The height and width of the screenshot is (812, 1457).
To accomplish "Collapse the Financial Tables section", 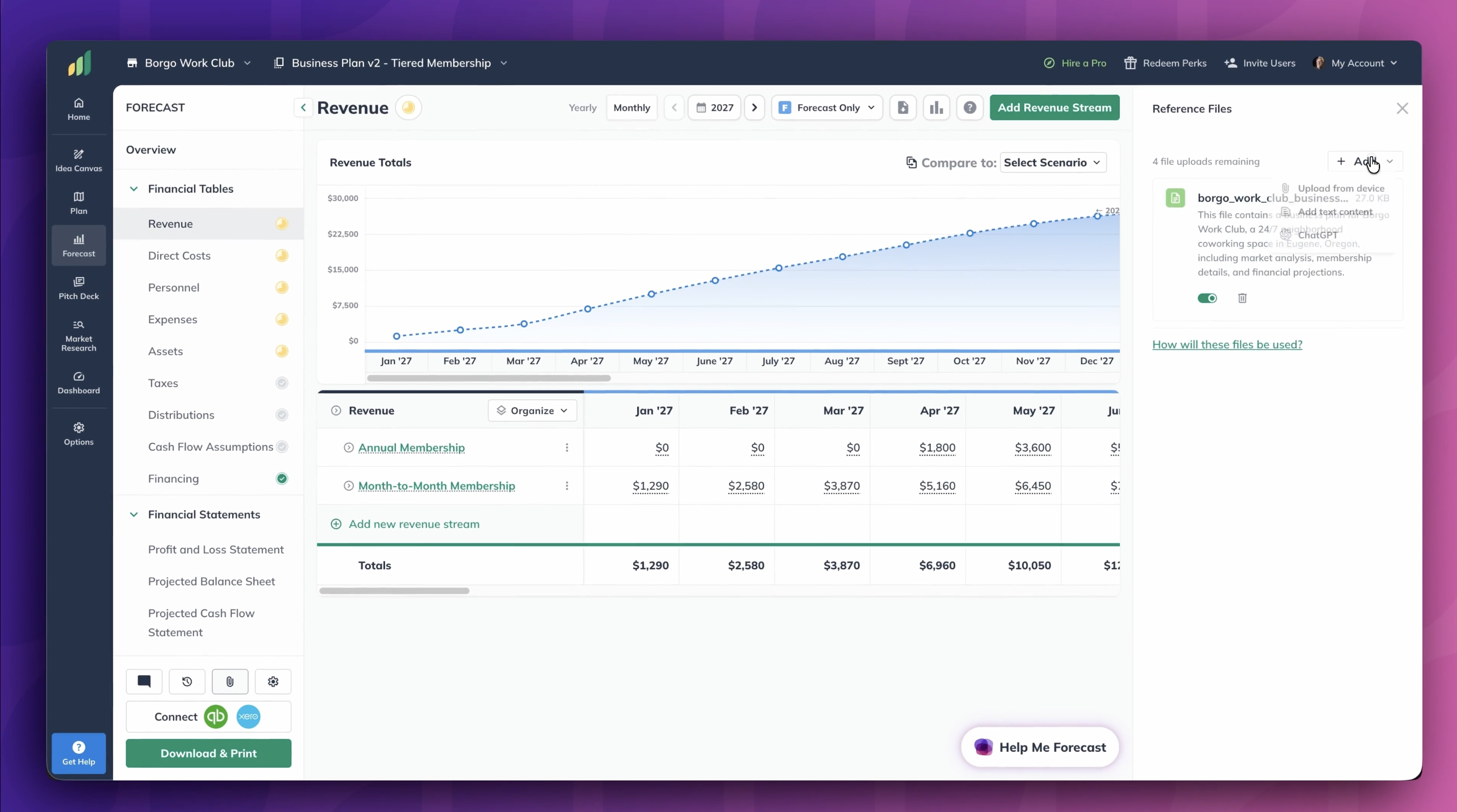I will point(134,189).
